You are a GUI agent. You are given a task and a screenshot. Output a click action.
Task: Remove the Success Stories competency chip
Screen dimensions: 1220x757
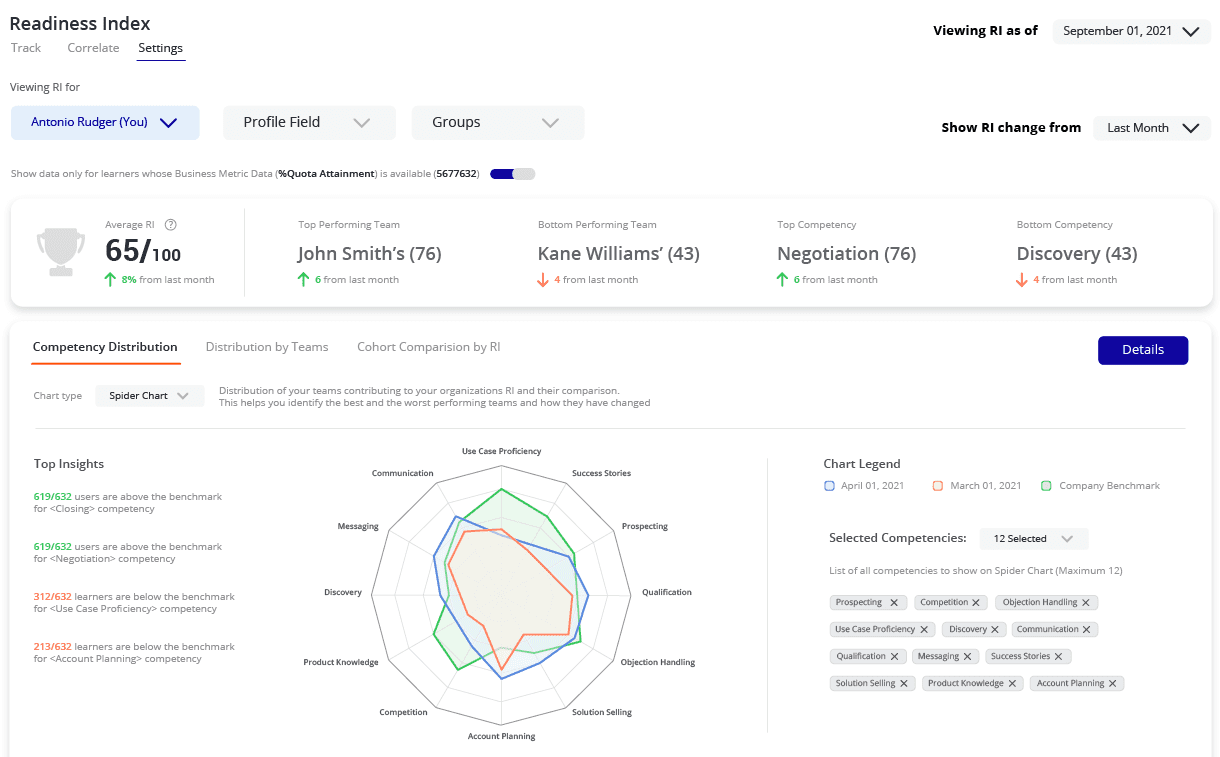[1059, 657]
